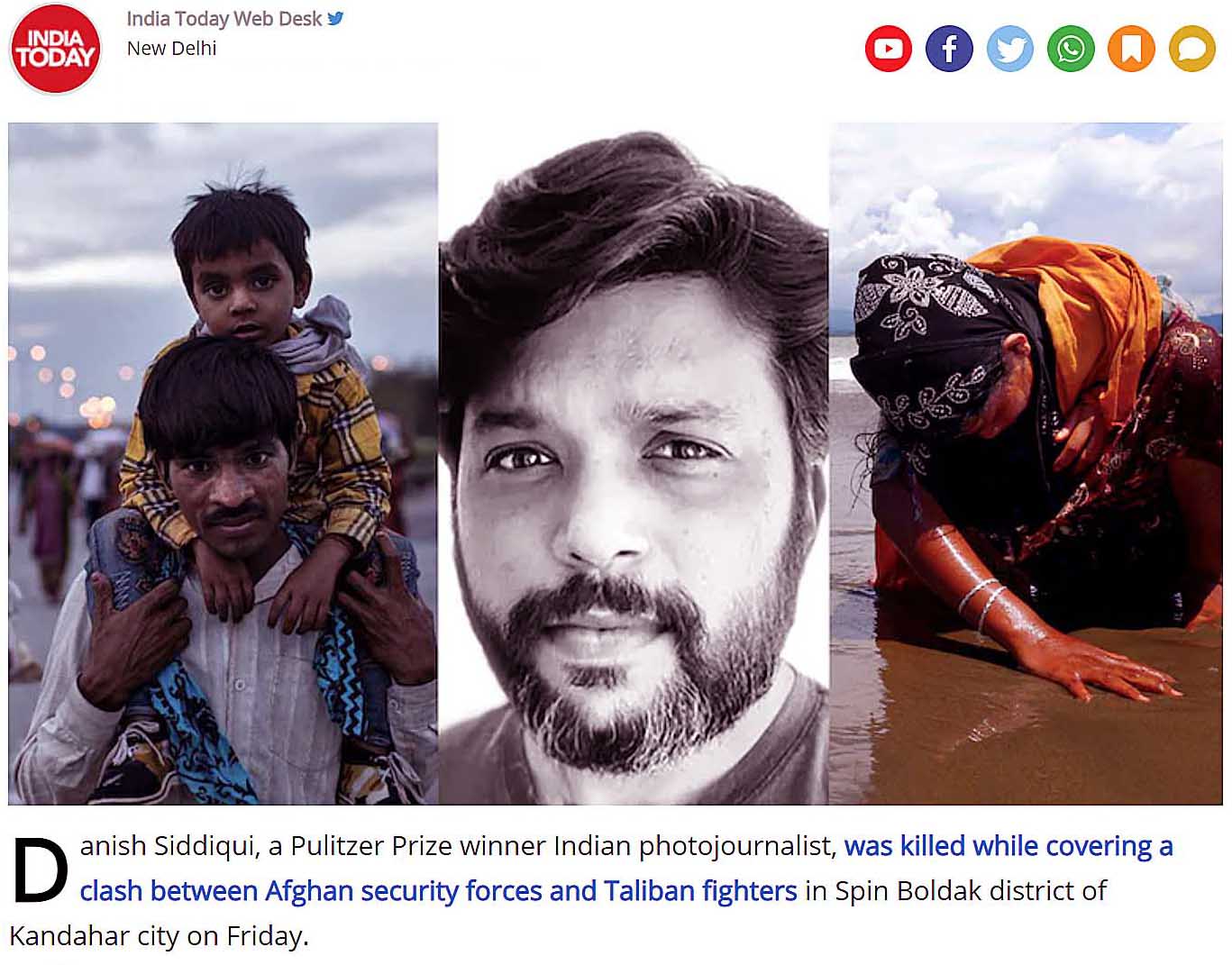Open India Today Web Desk author link

click(224, 19)
